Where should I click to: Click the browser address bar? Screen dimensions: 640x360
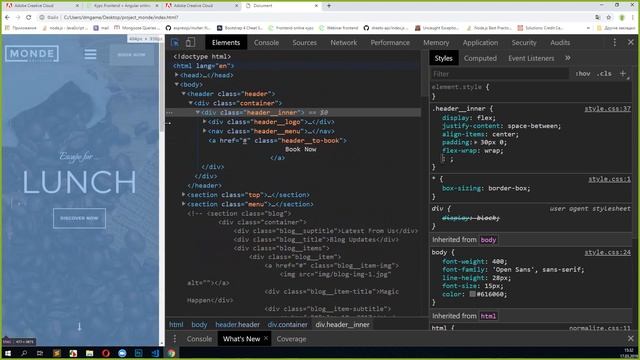tap(318, 17)
